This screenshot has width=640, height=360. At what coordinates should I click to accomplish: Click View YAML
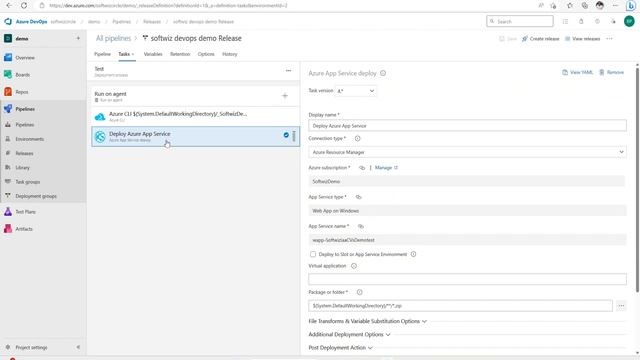(578, 72)
